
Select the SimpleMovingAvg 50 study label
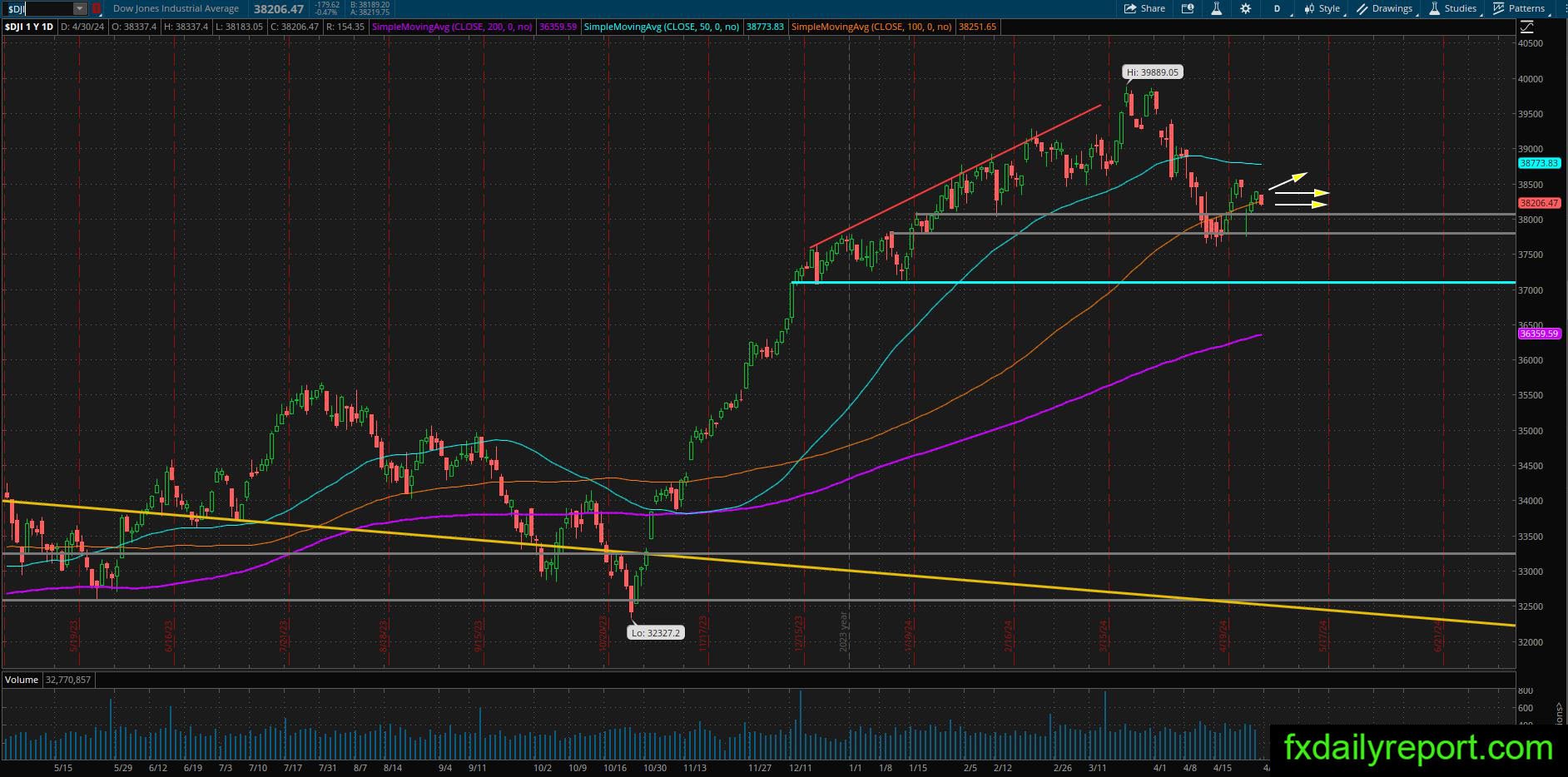point(662,27)
